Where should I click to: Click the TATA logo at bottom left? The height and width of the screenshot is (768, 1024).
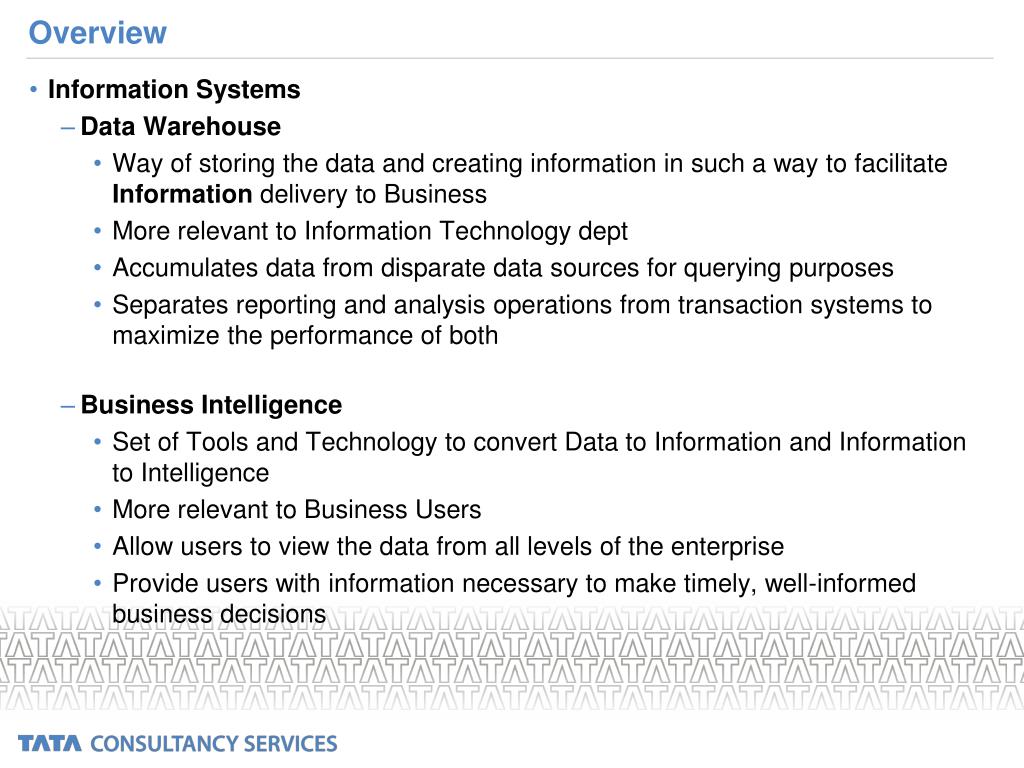pyautogui.click(x=50, y=744)
